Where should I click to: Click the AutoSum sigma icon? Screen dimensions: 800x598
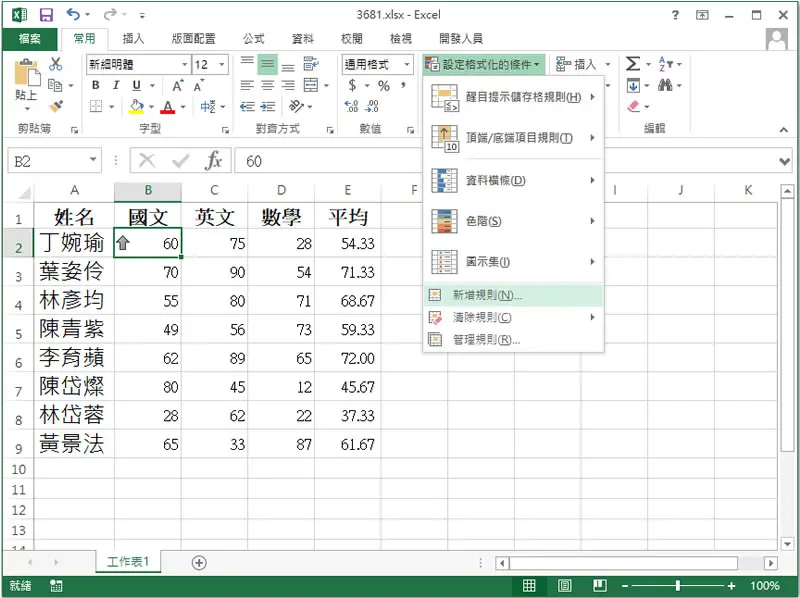click(x=633, y=64)
